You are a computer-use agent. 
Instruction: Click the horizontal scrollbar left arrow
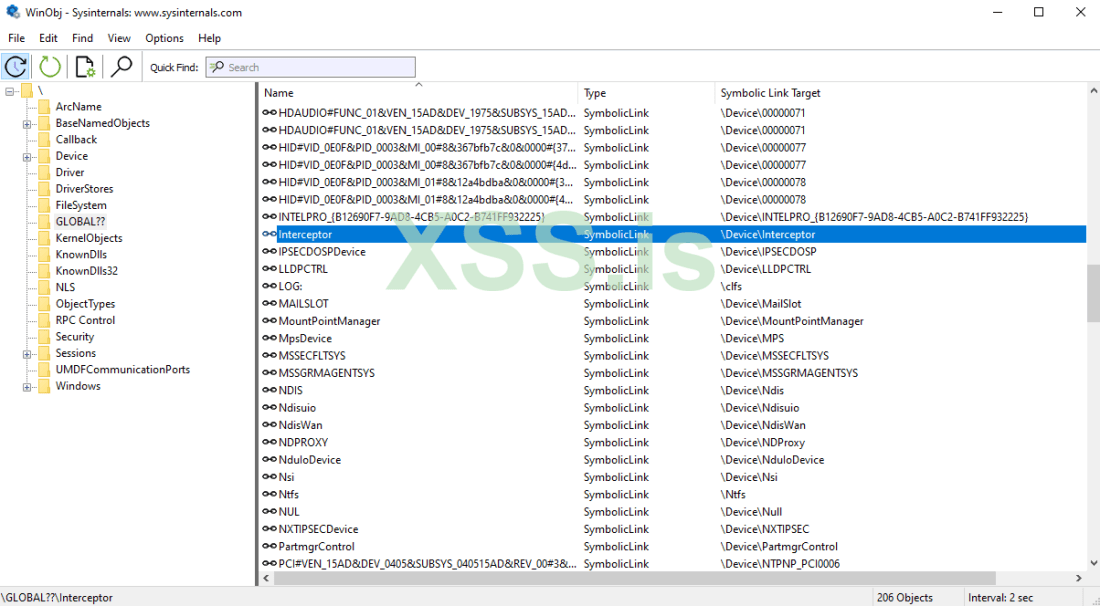pos(266,578)
